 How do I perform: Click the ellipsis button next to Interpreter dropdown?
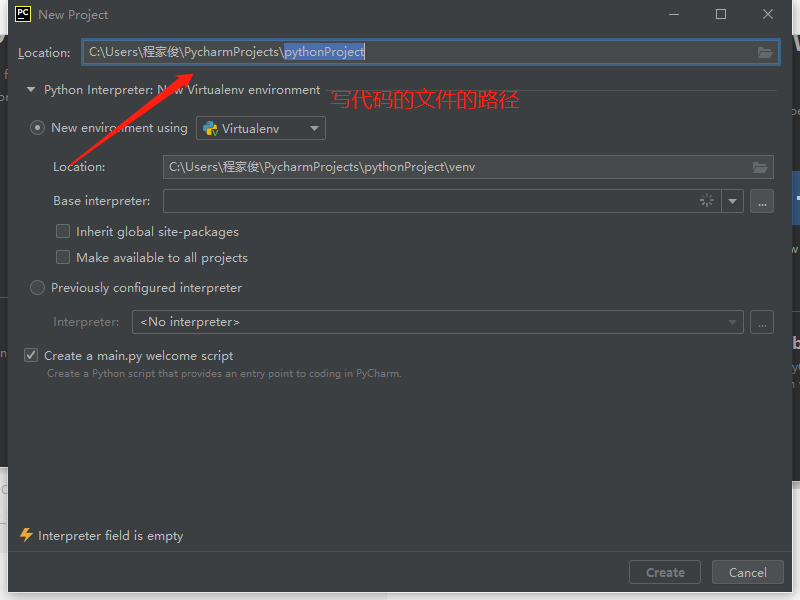[x=762, y=322]
